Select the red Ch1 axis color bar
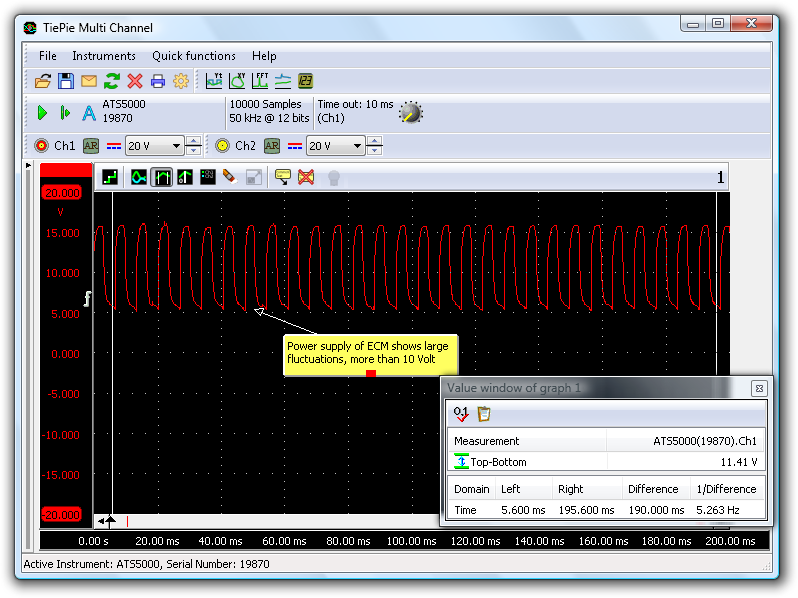This screenshot has width=798, height=598. click(x=66, y=170)
